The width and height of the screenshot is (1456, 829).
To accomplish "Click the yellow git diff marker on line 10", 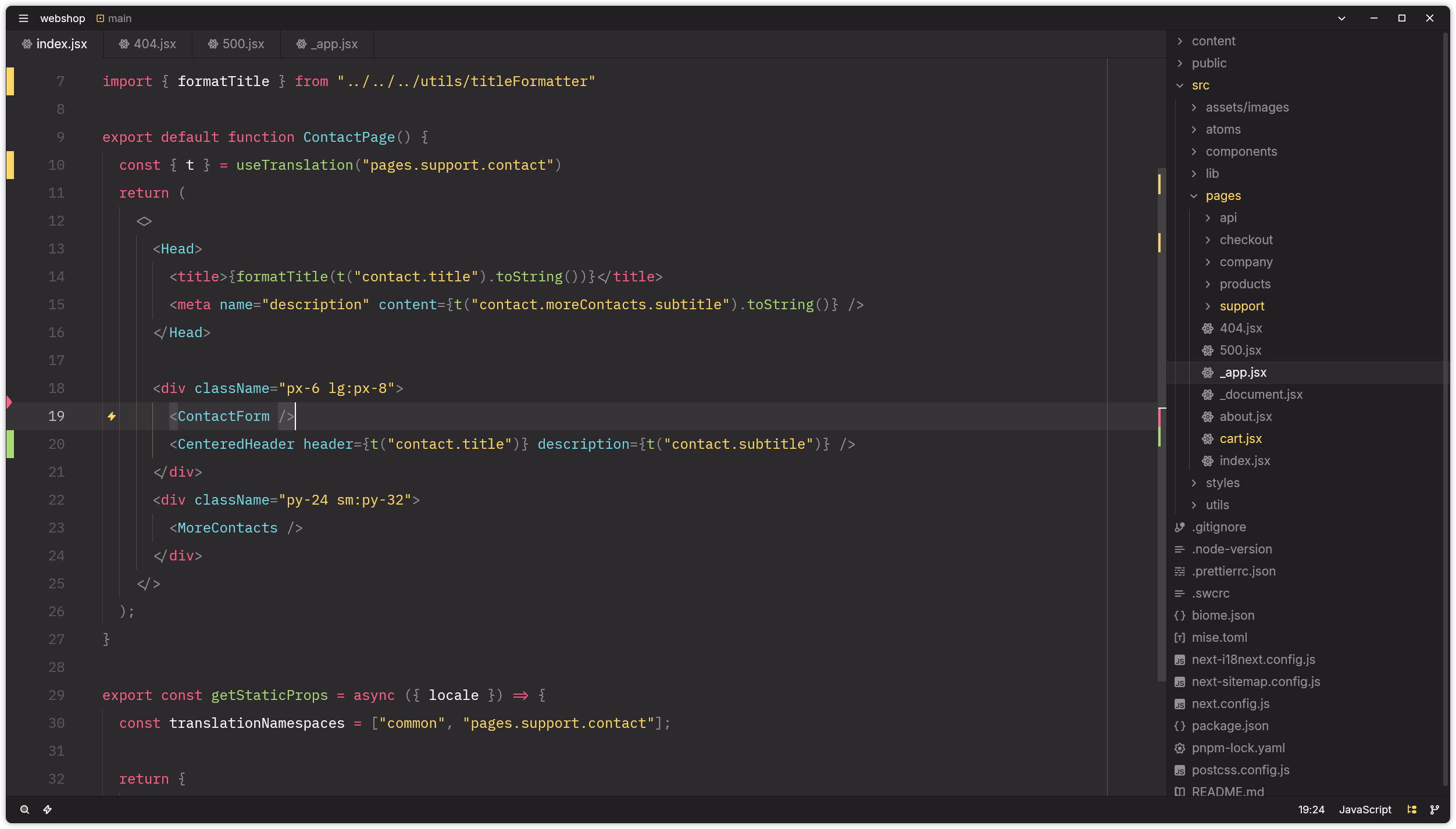I will [10, 165].
